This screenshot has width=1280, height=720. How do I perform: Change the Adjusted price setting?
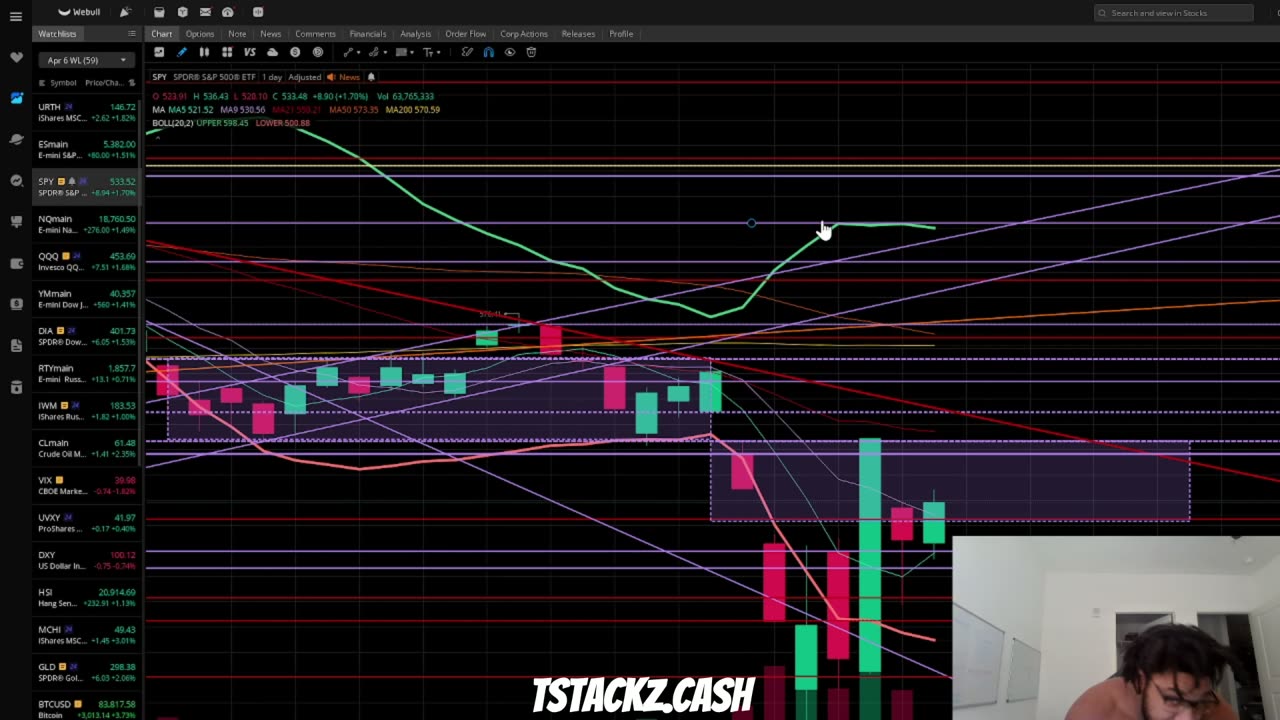[305, 77]
